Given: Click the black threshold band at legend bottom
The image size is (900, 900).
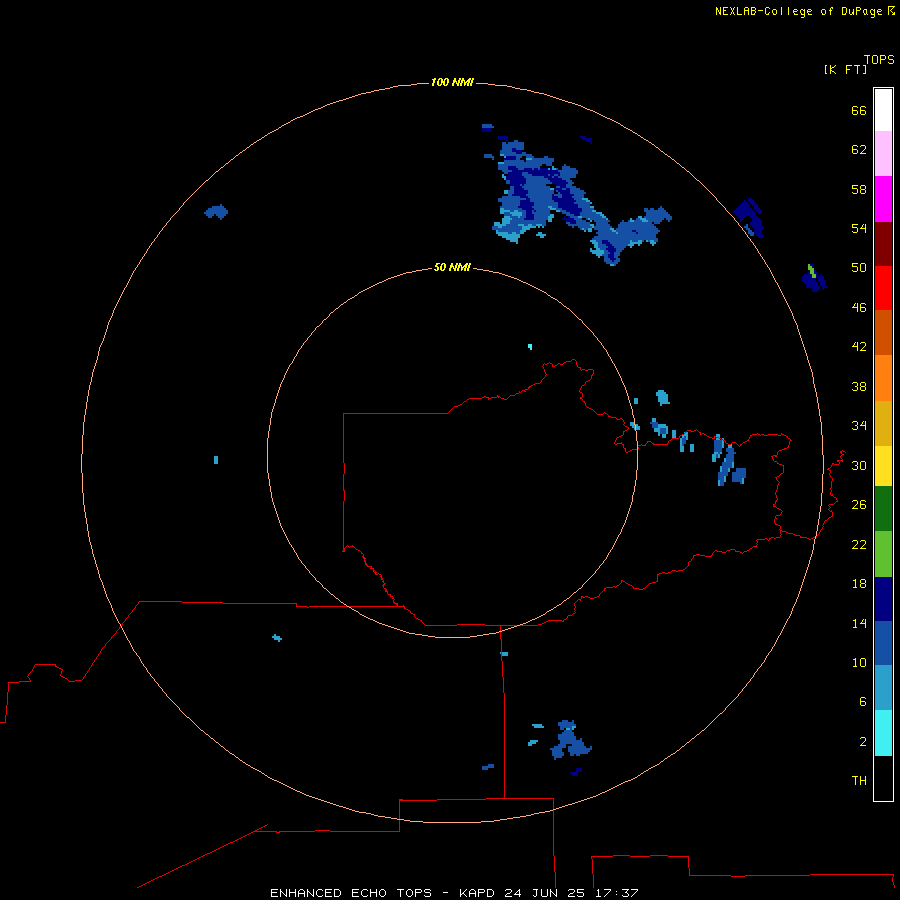Looking at the screenshot, I should pos(883,778).
